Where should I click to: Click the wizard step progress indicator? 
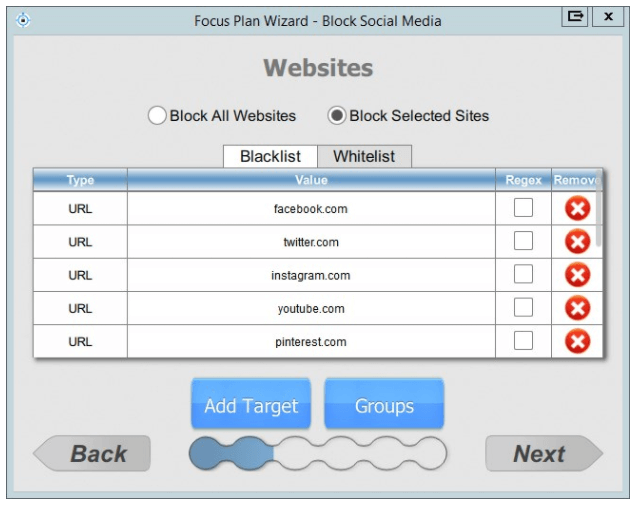[318, 454]
